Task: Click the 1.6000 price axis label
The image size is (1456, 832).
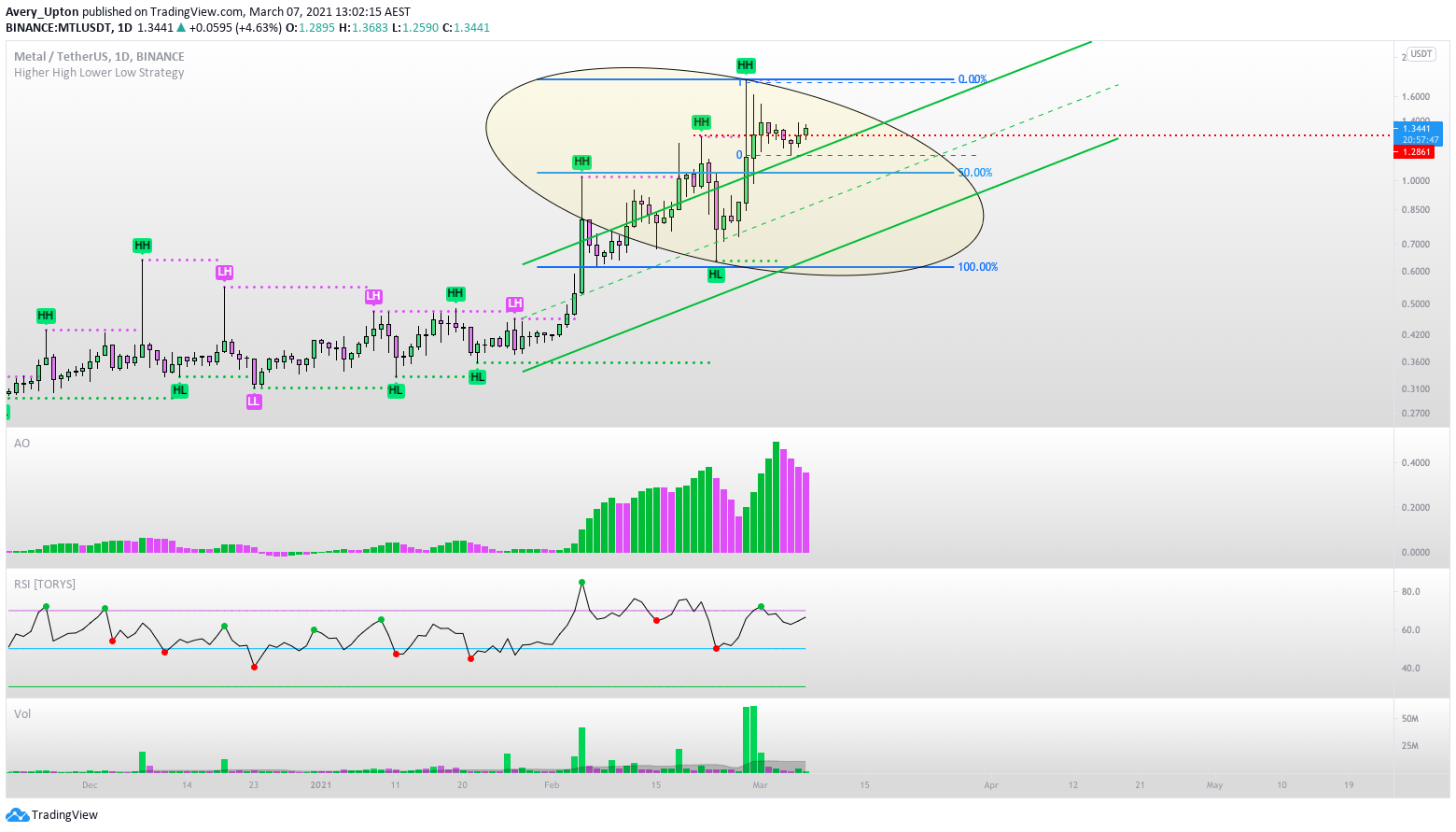Action: [x=1416, y=97]
